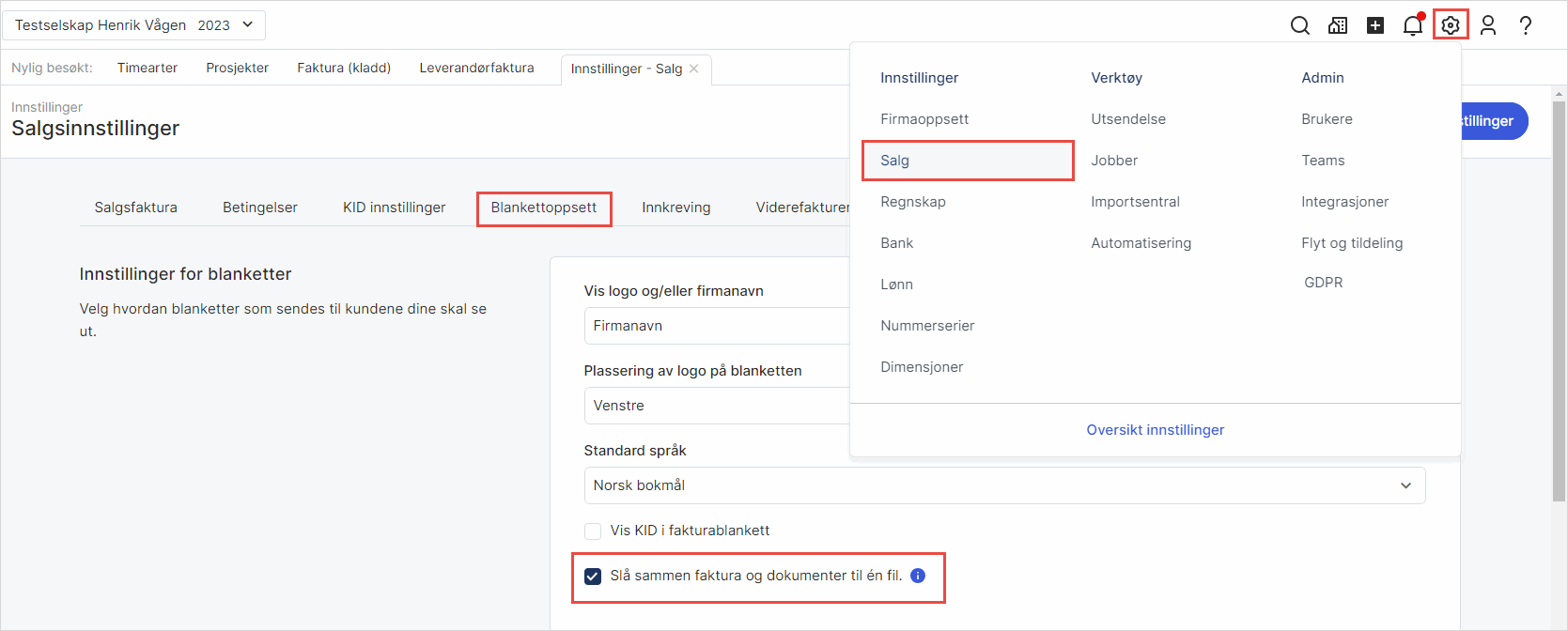Open the company dashboard icon in top bar
The width and height of the screenshot is (1568, 631).
click(1338, 25)
